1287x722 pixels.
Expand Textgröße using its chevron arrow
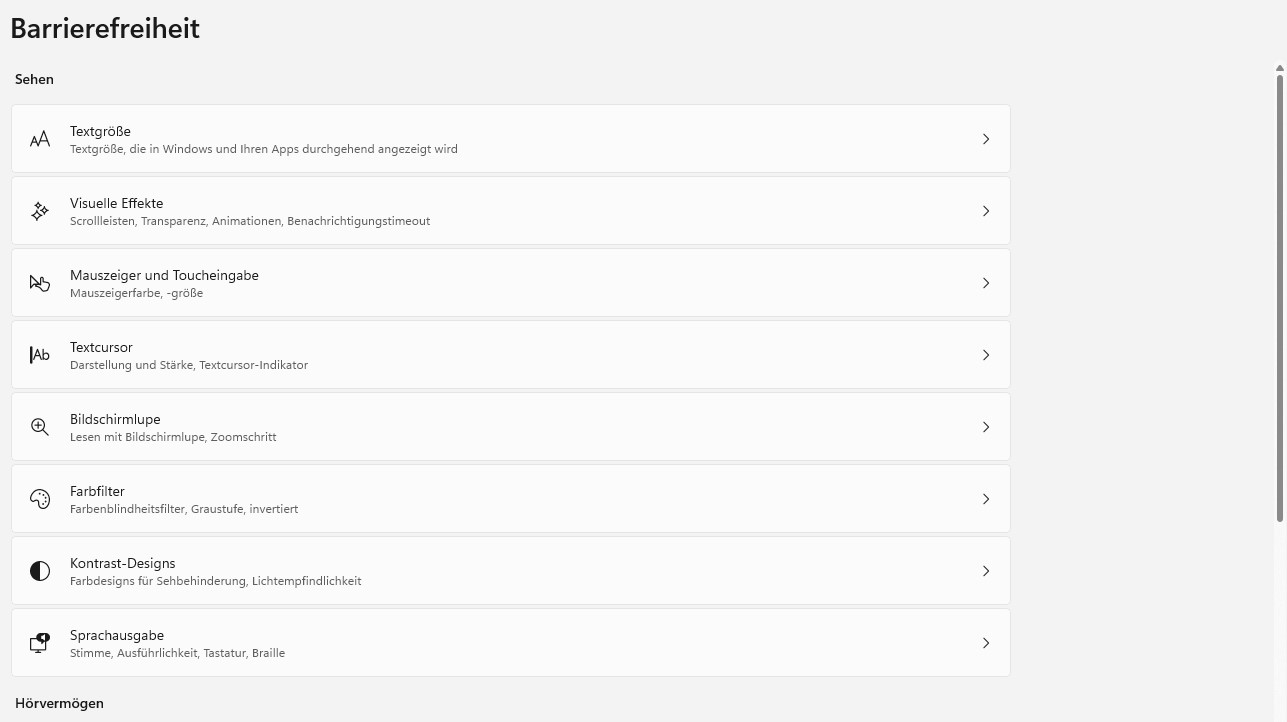(x=985, y=139)
